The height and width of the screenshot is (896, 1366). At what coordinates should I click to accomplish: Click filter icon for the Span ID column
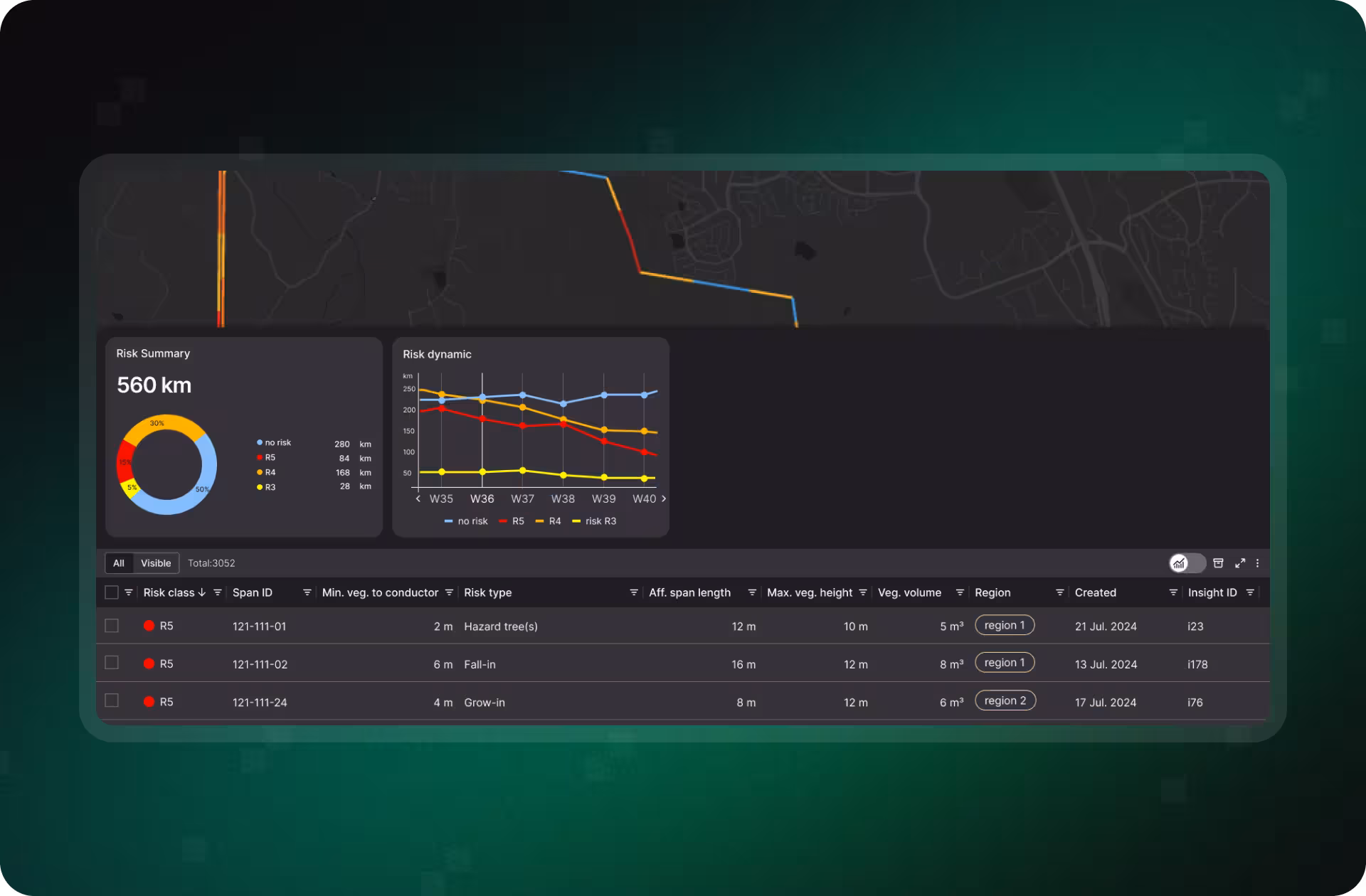click(307, 592)
